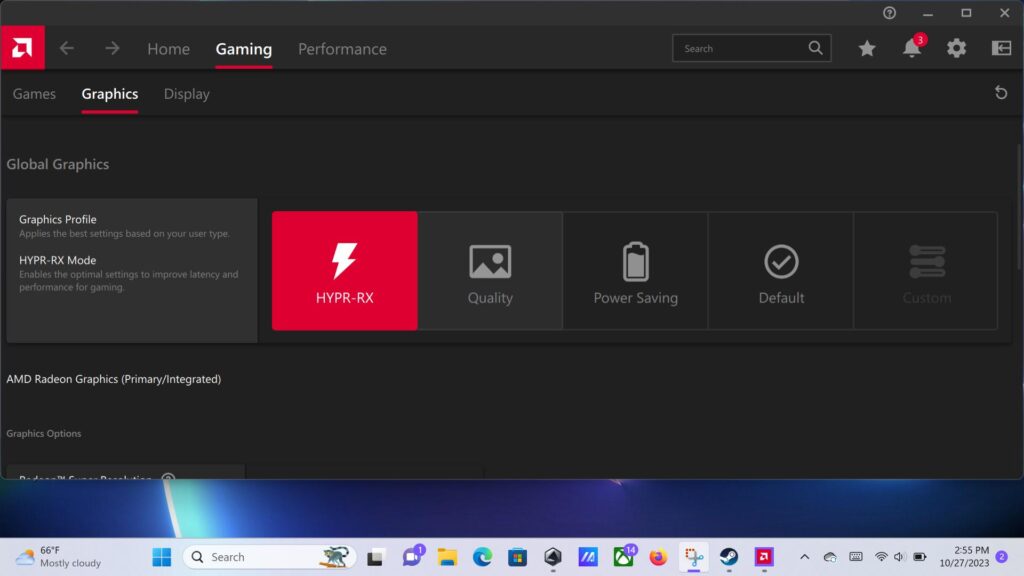Open Xbox app from taskbar
The height and width of the screenshot is (576, 1024).
coord(624,557)
